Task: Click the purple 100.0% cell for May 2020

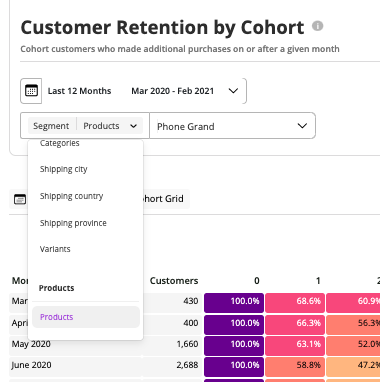Action: (234, 344)
